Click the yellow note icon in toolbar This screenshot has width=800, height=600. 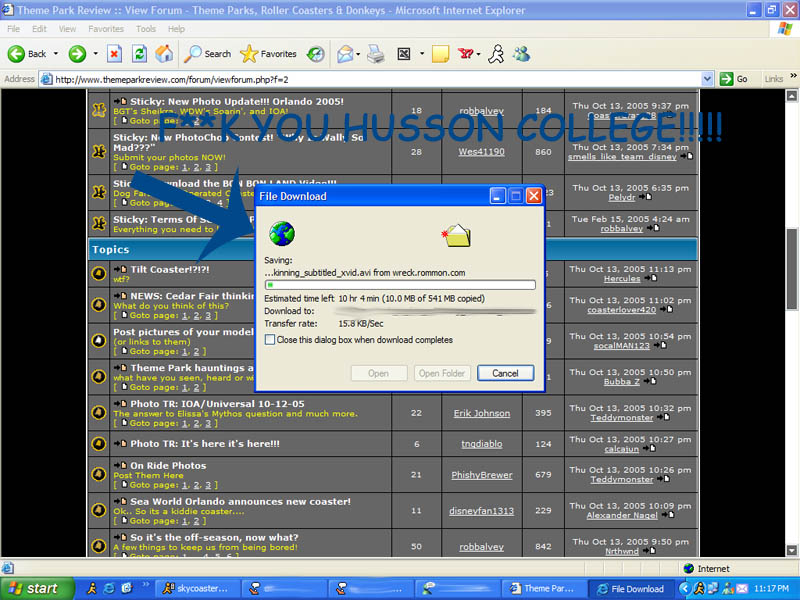[x=440, y=54]
